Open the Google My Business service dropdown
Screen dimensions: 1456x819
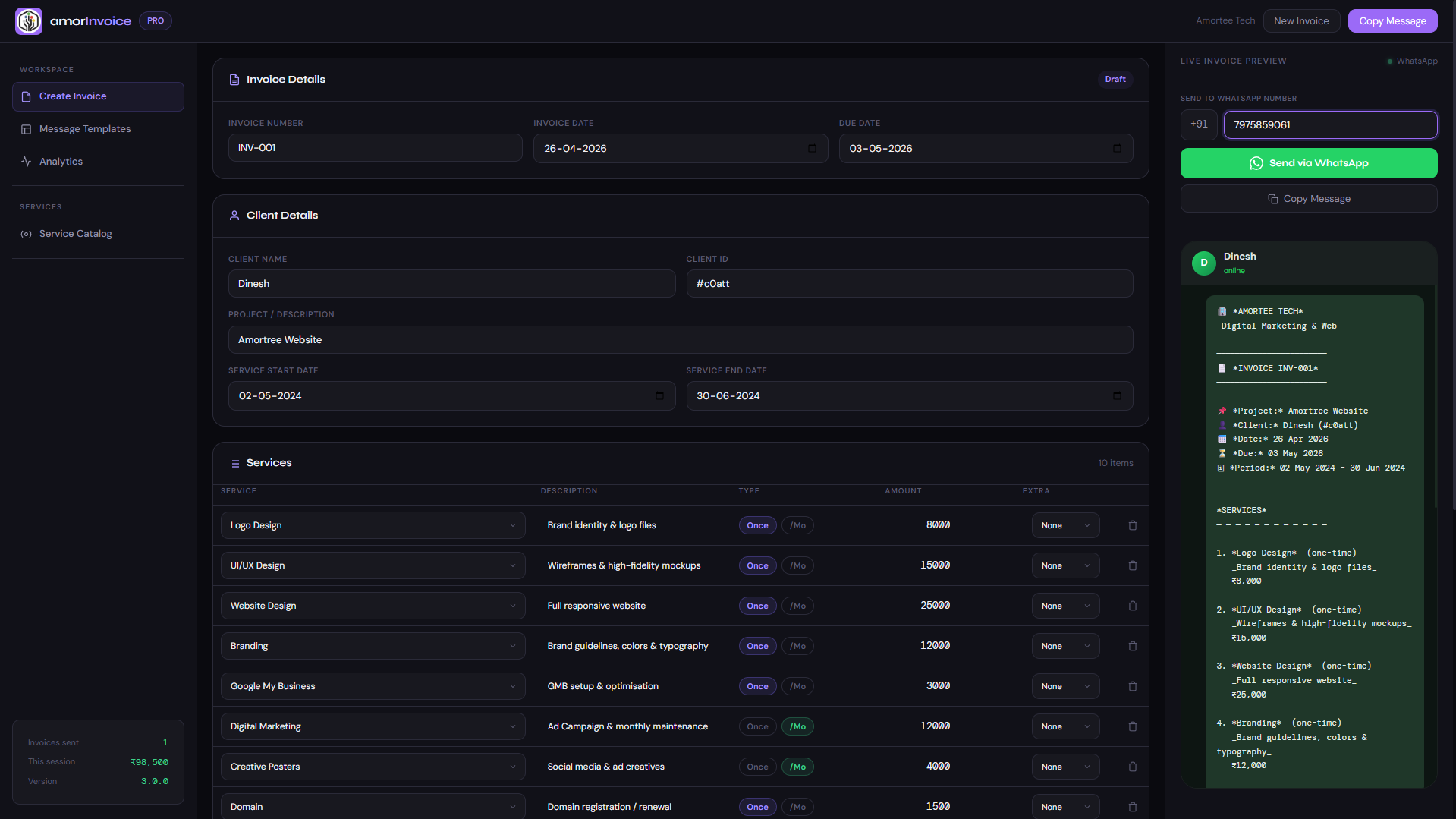[x=373, y=686]
